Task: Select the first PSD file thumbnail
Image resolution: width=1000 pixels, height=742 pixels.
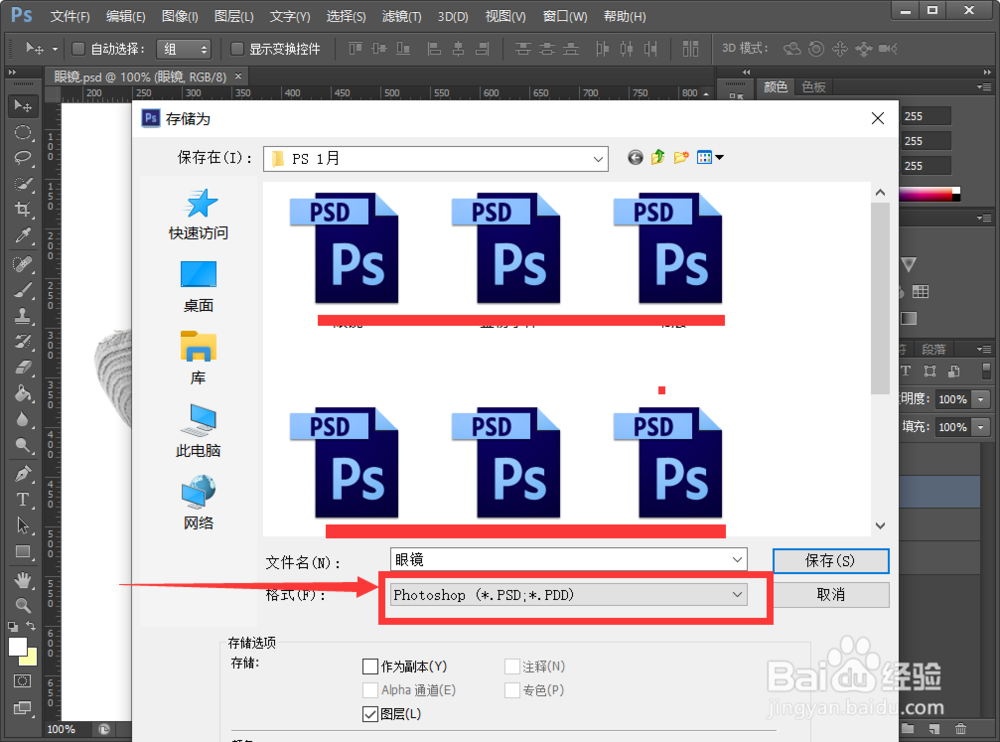Action: (345, 249)
